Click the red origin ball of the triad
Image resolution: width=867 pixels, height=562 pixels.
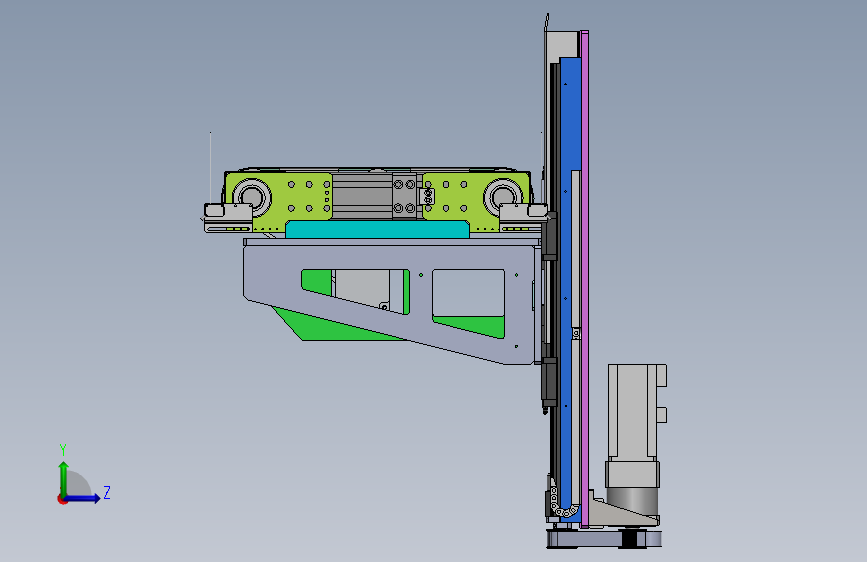tap(62, 499)
